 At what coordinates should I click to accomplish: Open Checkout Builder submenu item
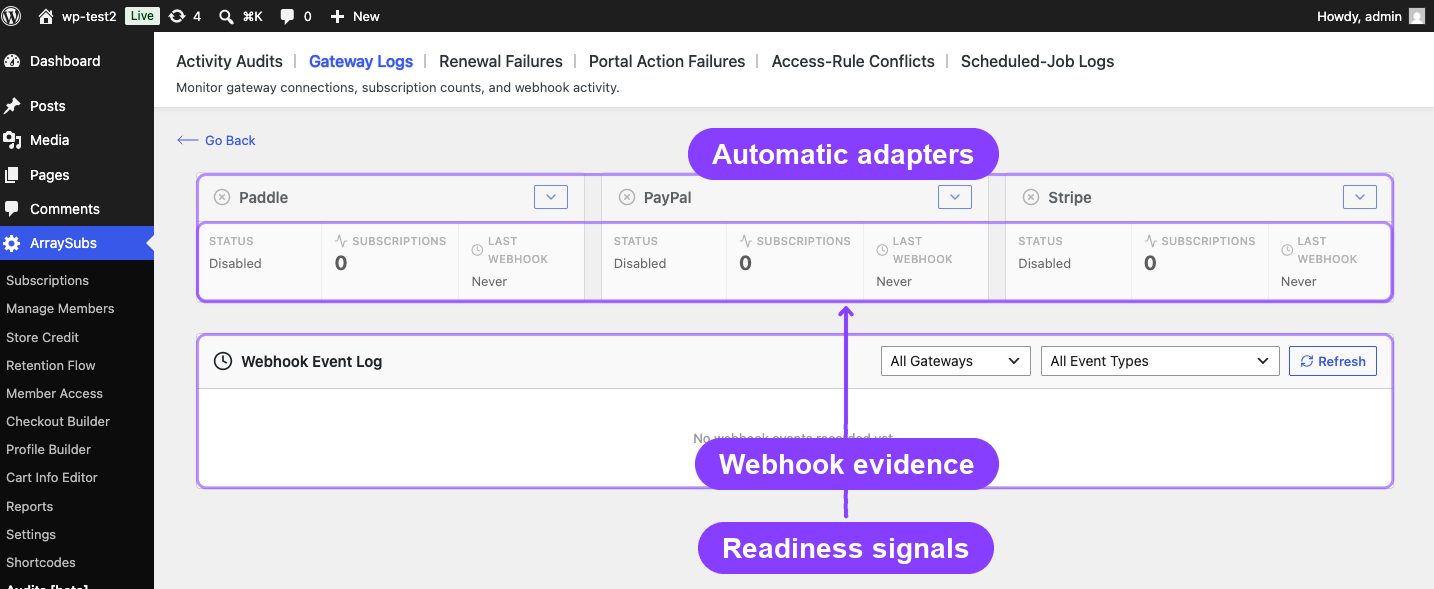58,422
